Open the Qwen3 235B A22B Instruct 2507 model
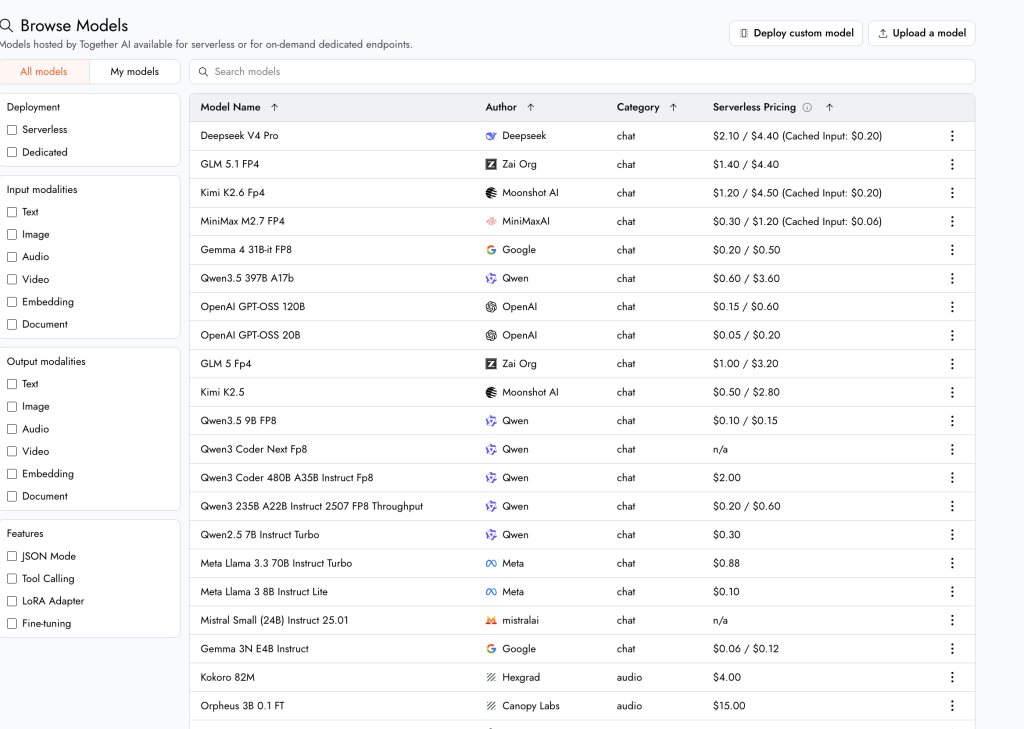 (x=312, y=506)
